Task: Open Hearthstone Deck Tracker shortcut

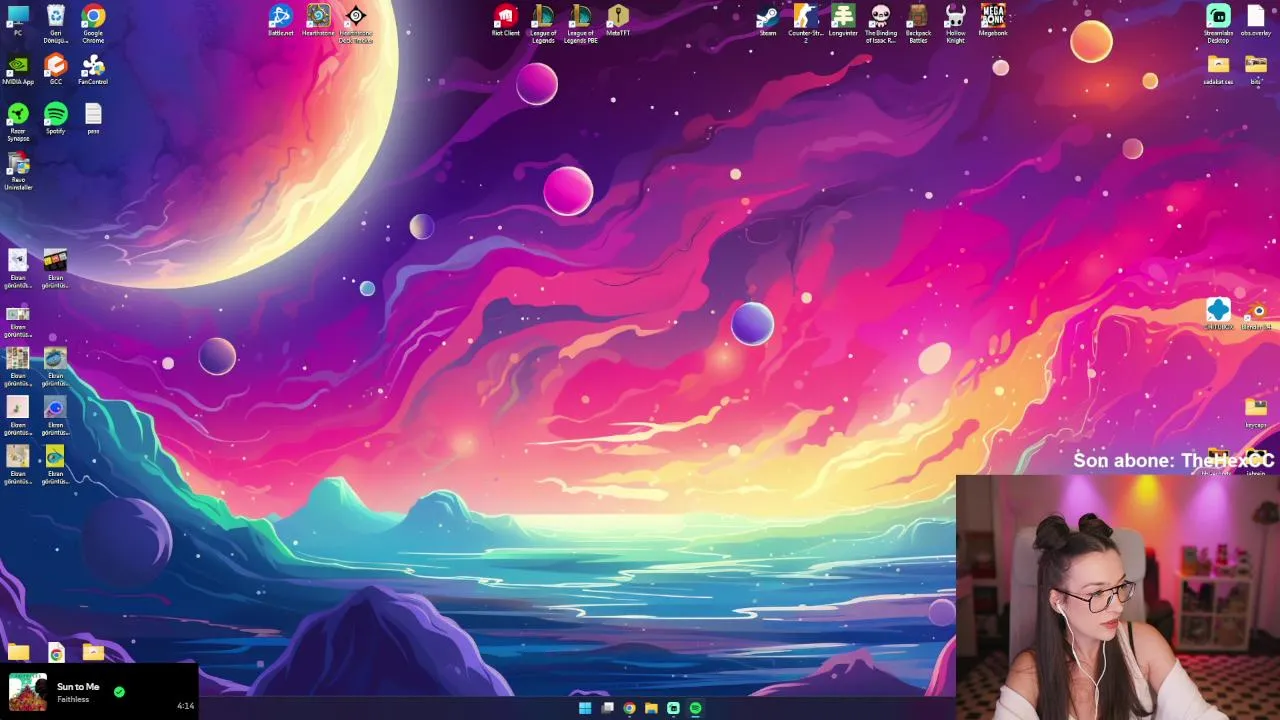Action: pos(355,24)
